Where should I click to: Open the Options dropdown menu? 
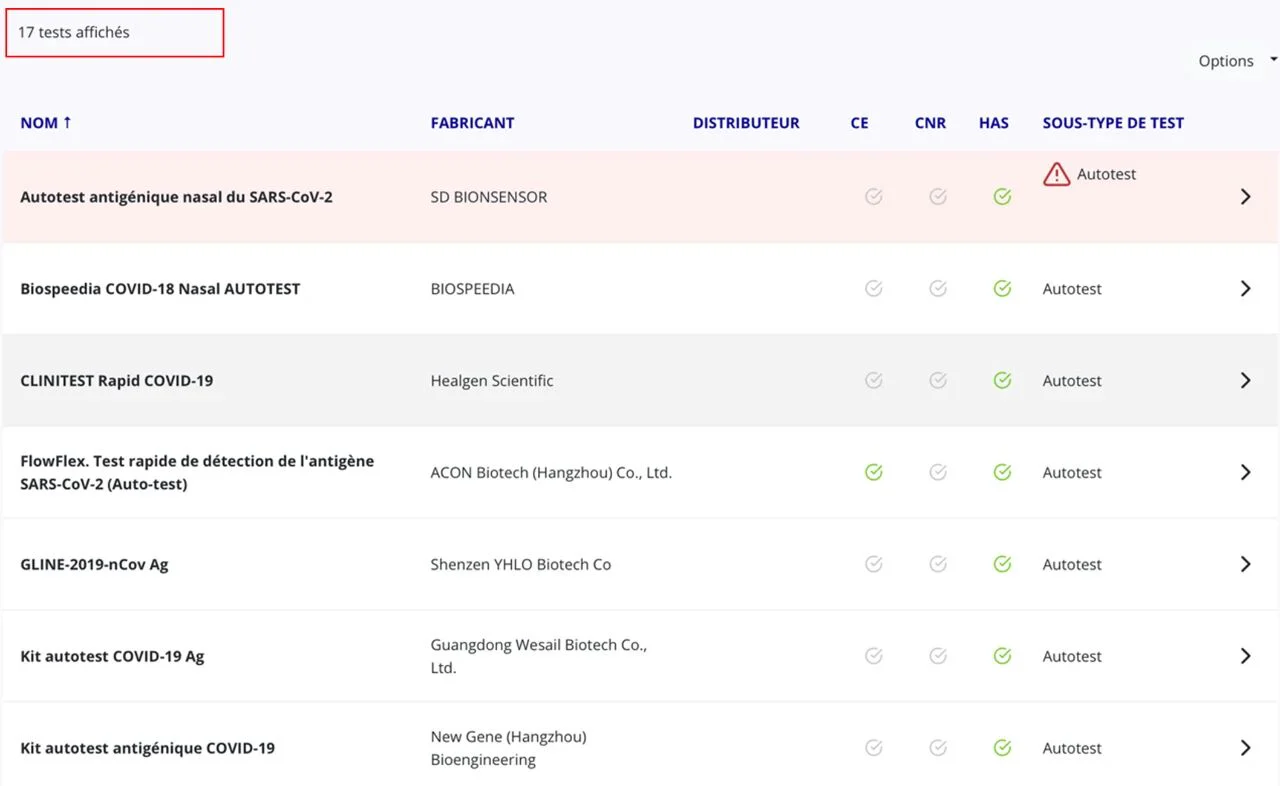(1237, 61)
